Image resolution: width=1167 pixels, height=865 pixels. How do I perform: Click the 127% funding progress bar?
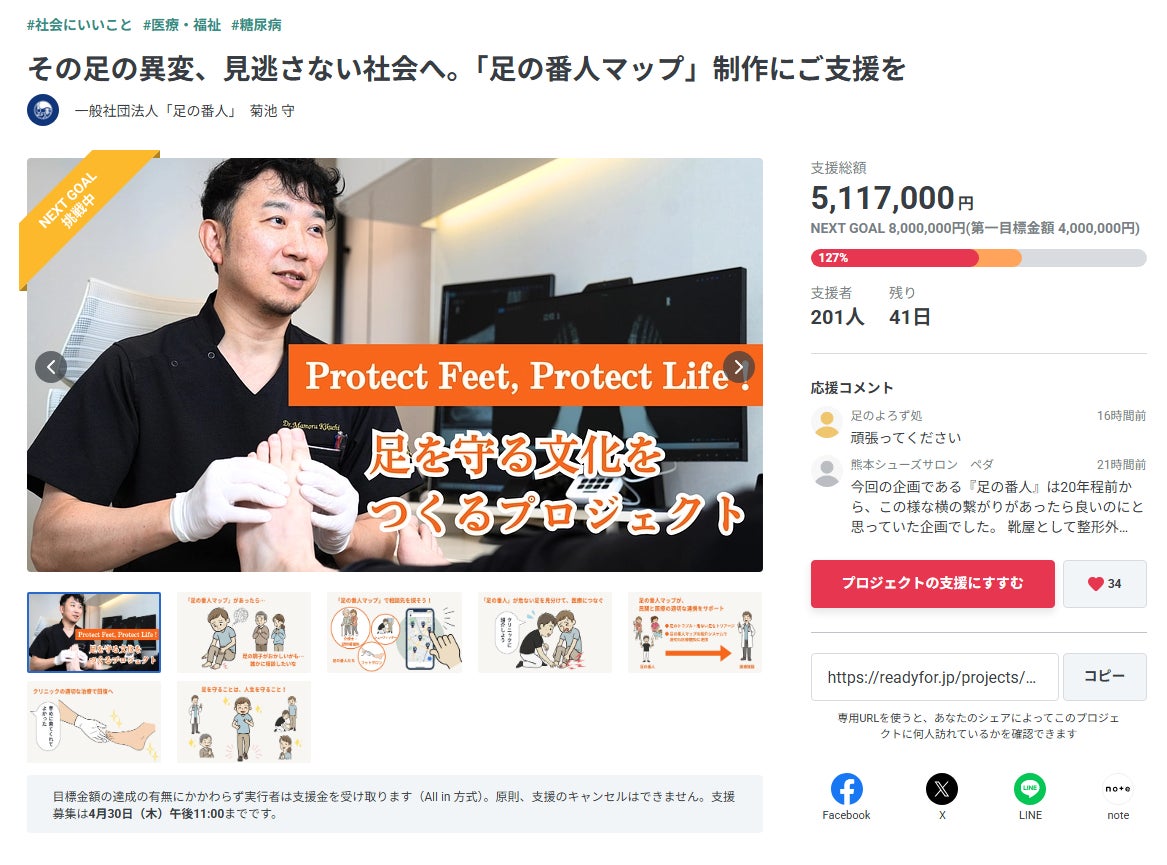point(978,258)
